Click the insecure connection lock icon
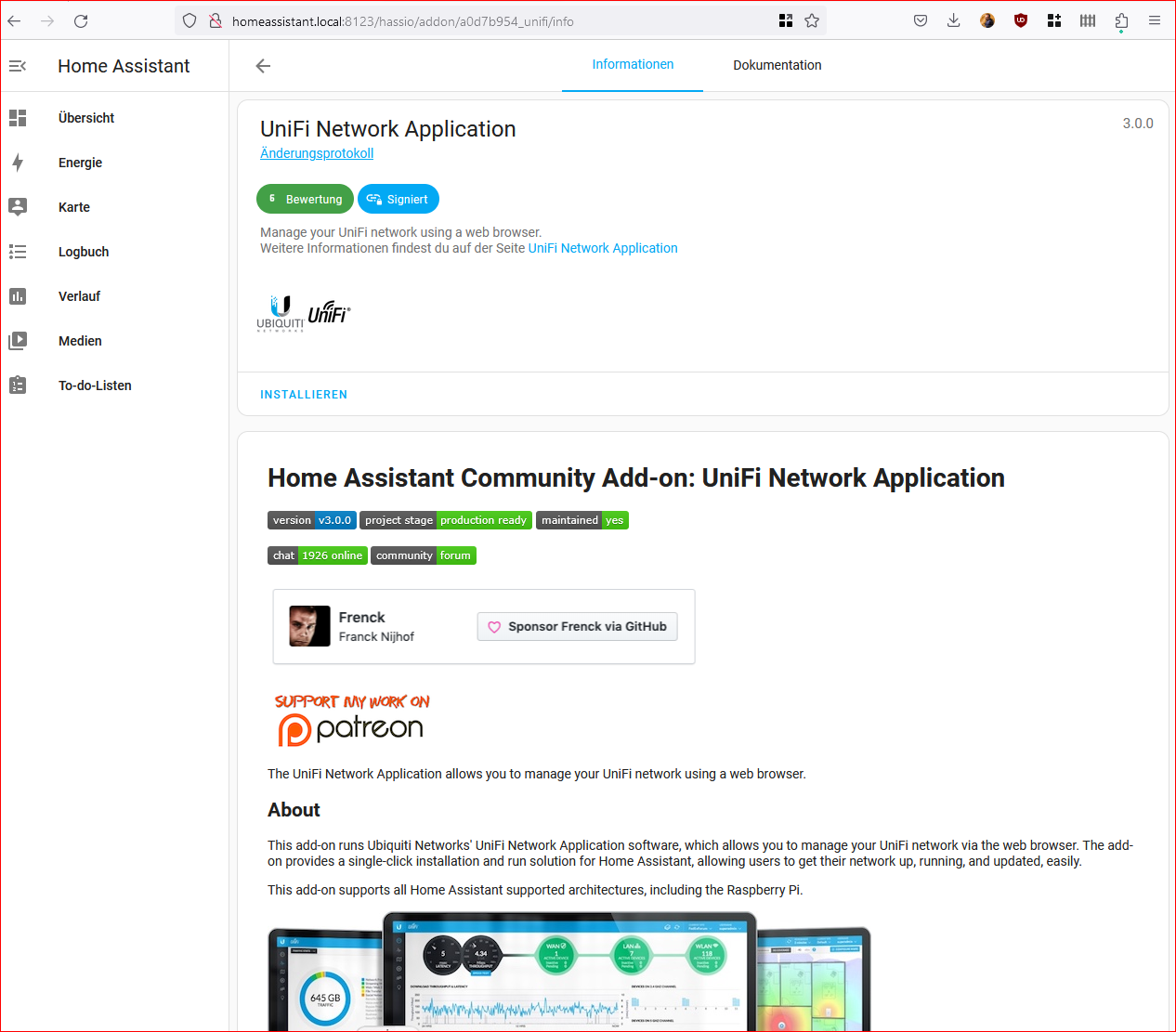Image resolution: width=1176 pixels, height=1032 pixels. point(216,20)
